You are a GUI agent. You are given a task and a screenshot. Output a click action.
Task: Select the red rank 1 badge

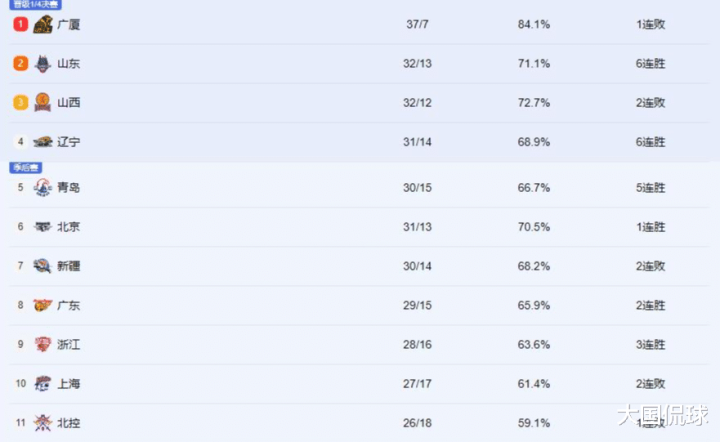point(21,24)
